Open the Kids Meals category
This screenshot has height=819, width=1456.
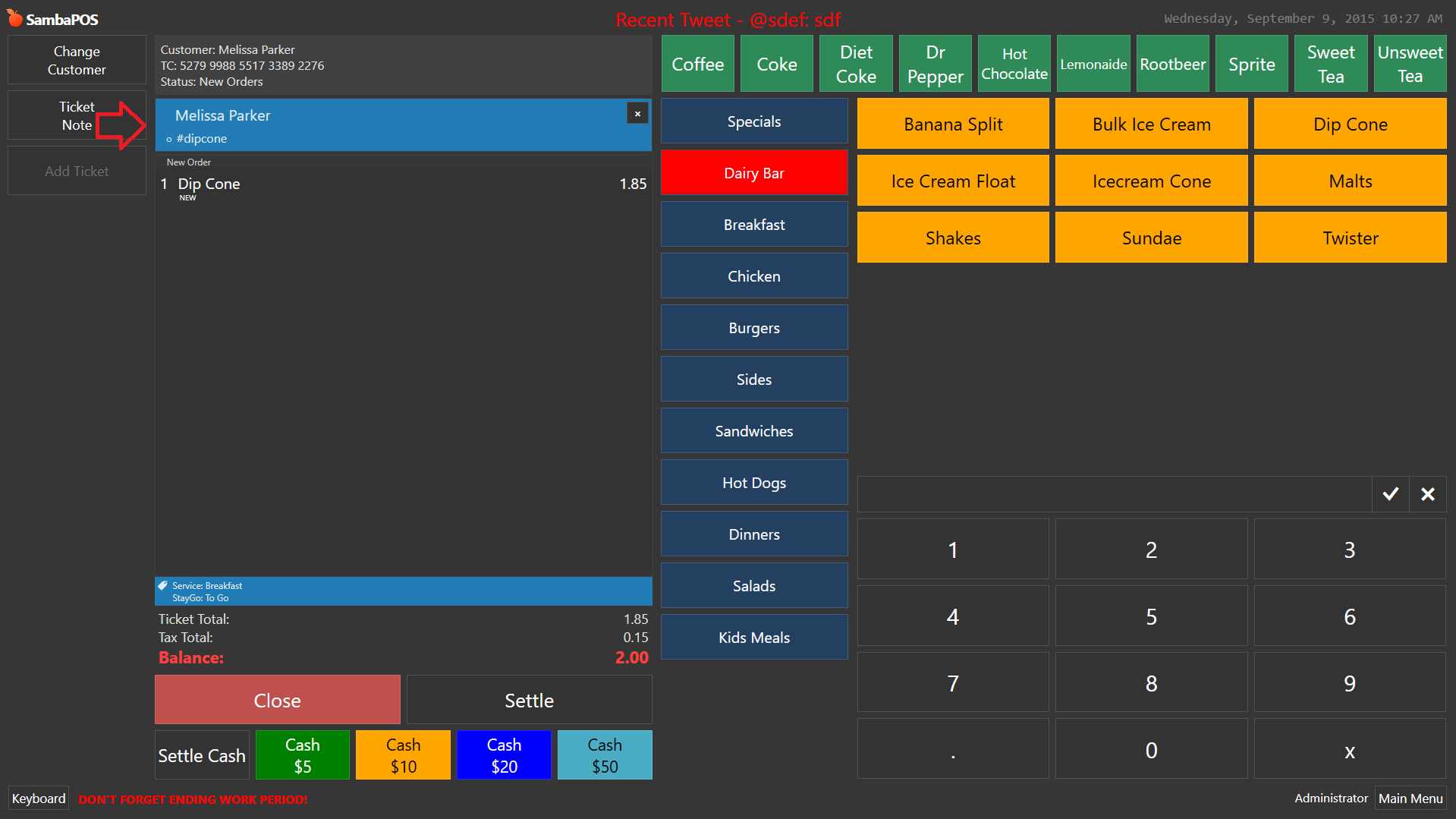pos(754,638)
